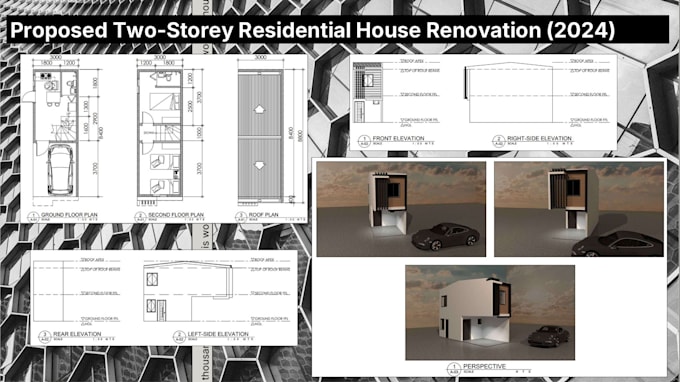The height and width of the screenshot is (382, 680).
Task: Open the rear-side perspective render thumbnail
Action: point(490,313)
